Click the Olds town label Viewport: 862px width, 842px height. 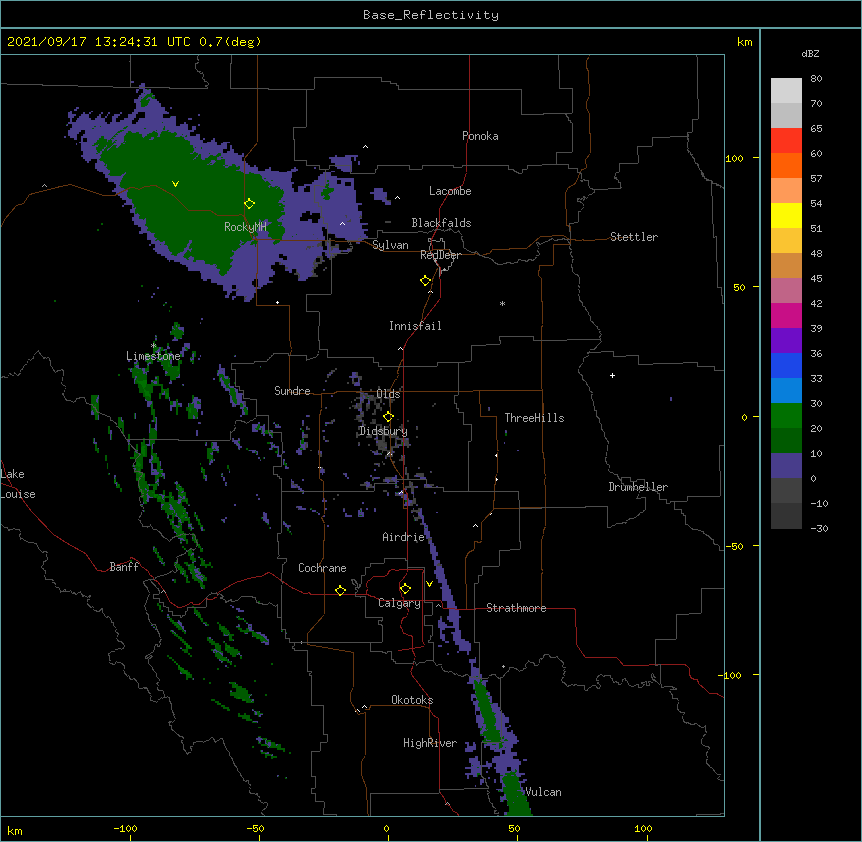pyautogui.click(x=388, y=394)
